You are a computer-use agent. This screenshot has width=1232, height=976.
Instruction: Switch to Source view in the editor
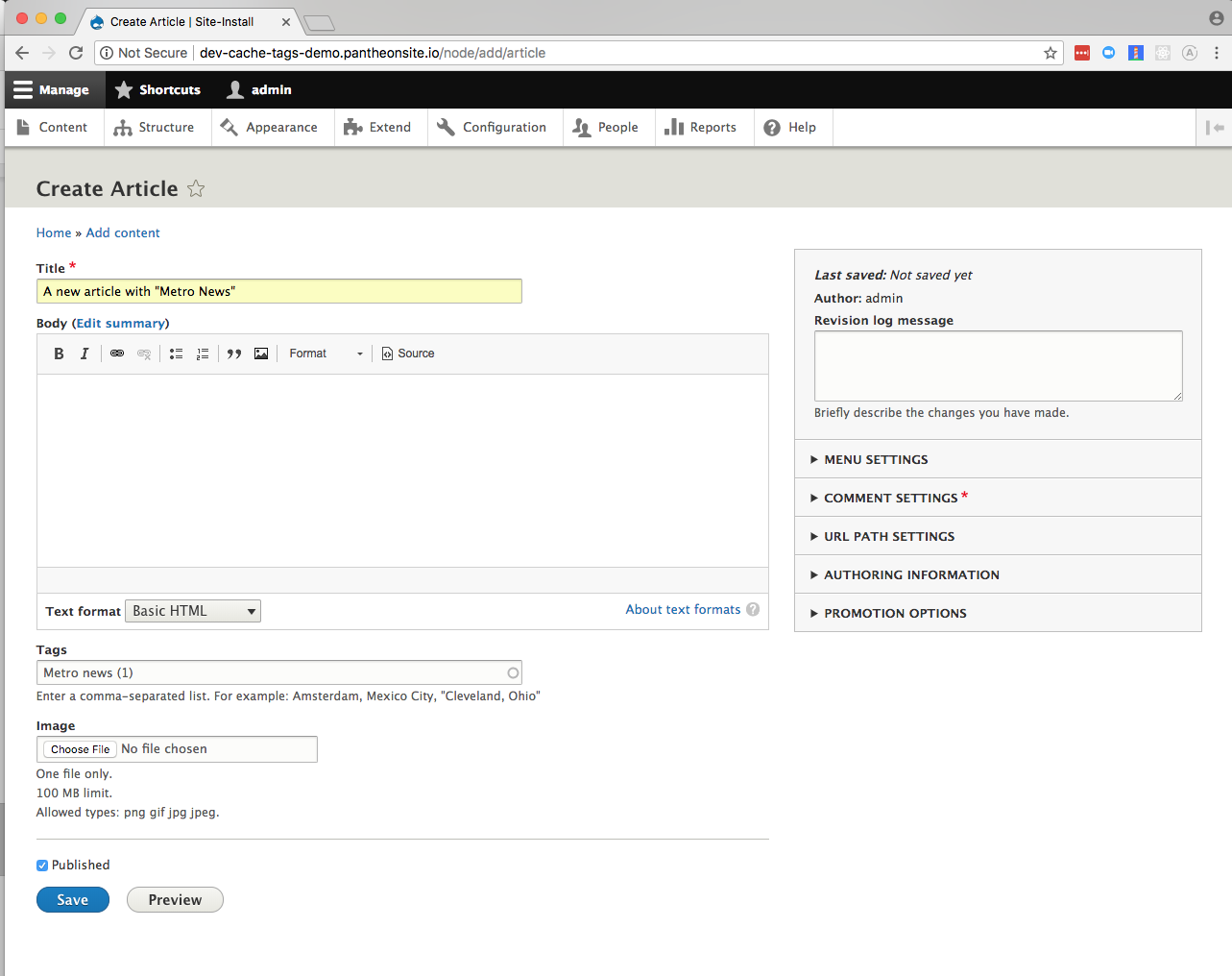pos(407,354)
